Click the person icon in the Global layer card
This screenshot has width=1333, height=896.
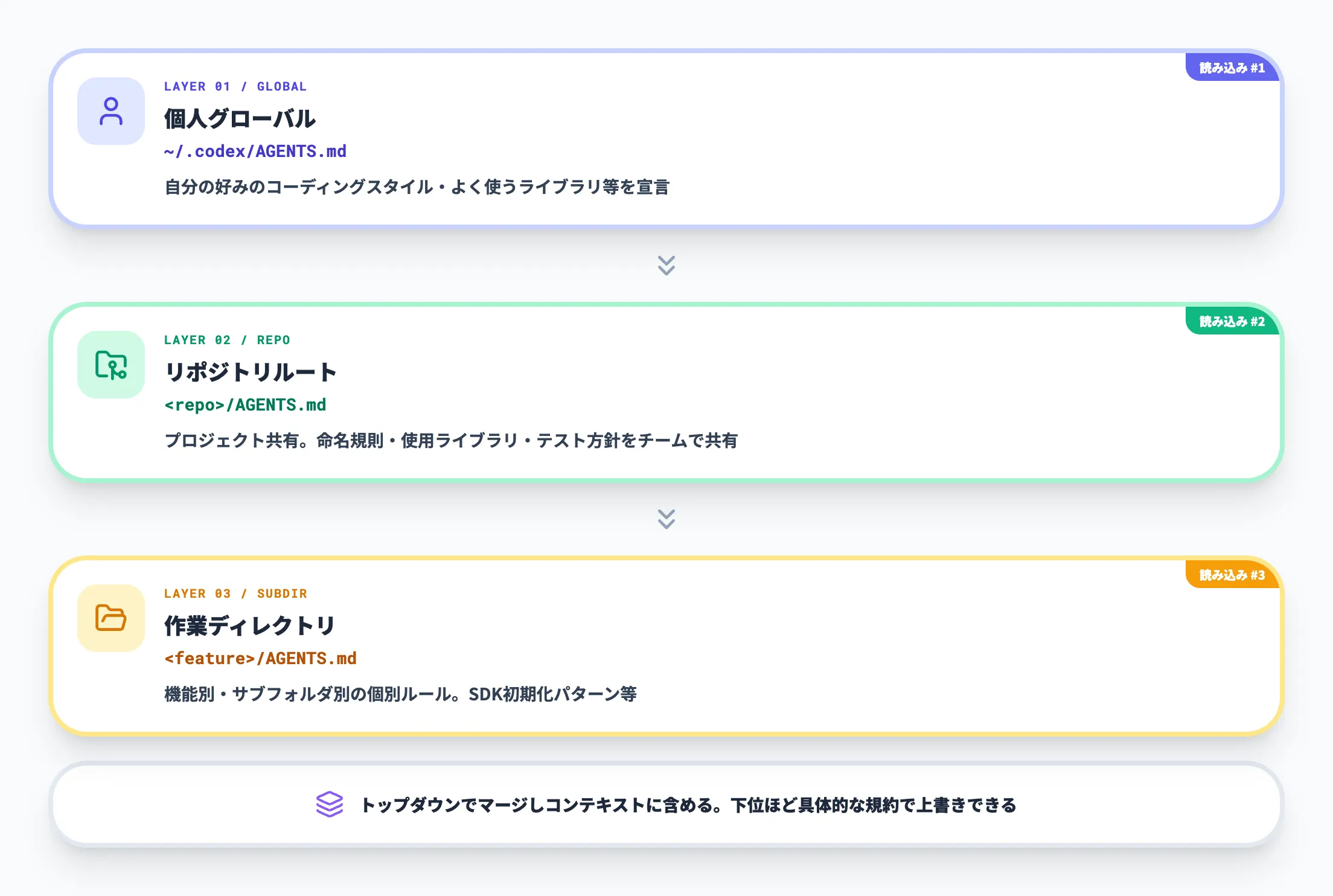[x=111, y=111]
